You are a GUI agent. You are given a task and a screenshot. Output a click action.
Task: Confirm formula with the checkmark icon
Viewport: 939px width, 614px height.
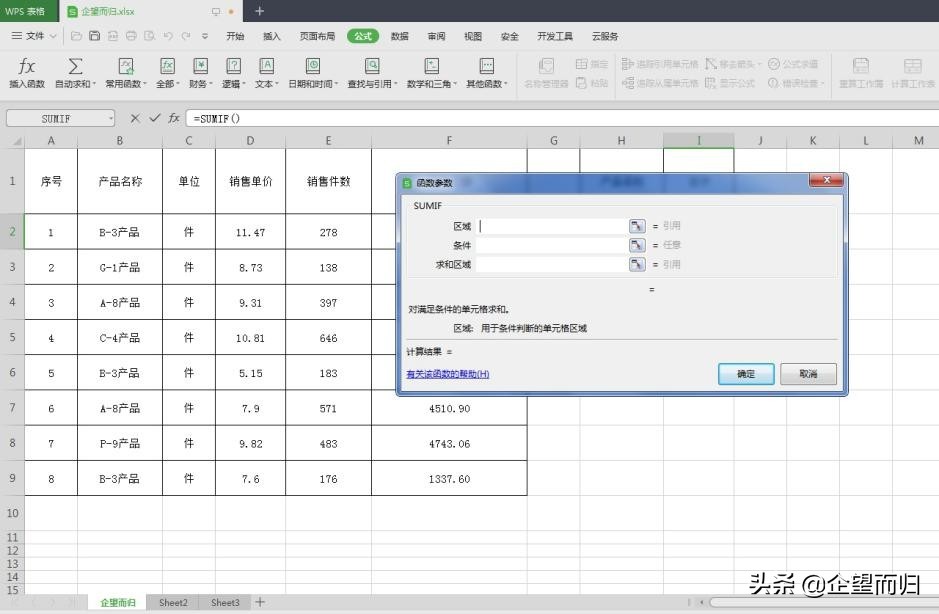pos(155,118)
